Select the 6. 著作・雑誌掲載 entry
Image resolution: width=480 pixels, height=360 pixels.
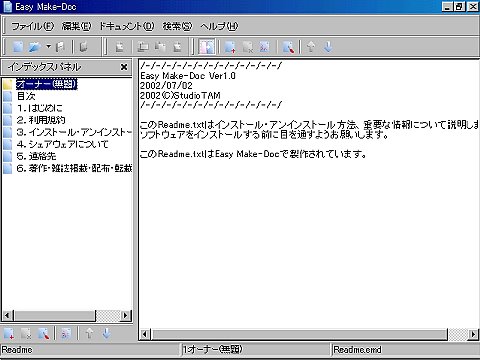click(x=74, y=168)
